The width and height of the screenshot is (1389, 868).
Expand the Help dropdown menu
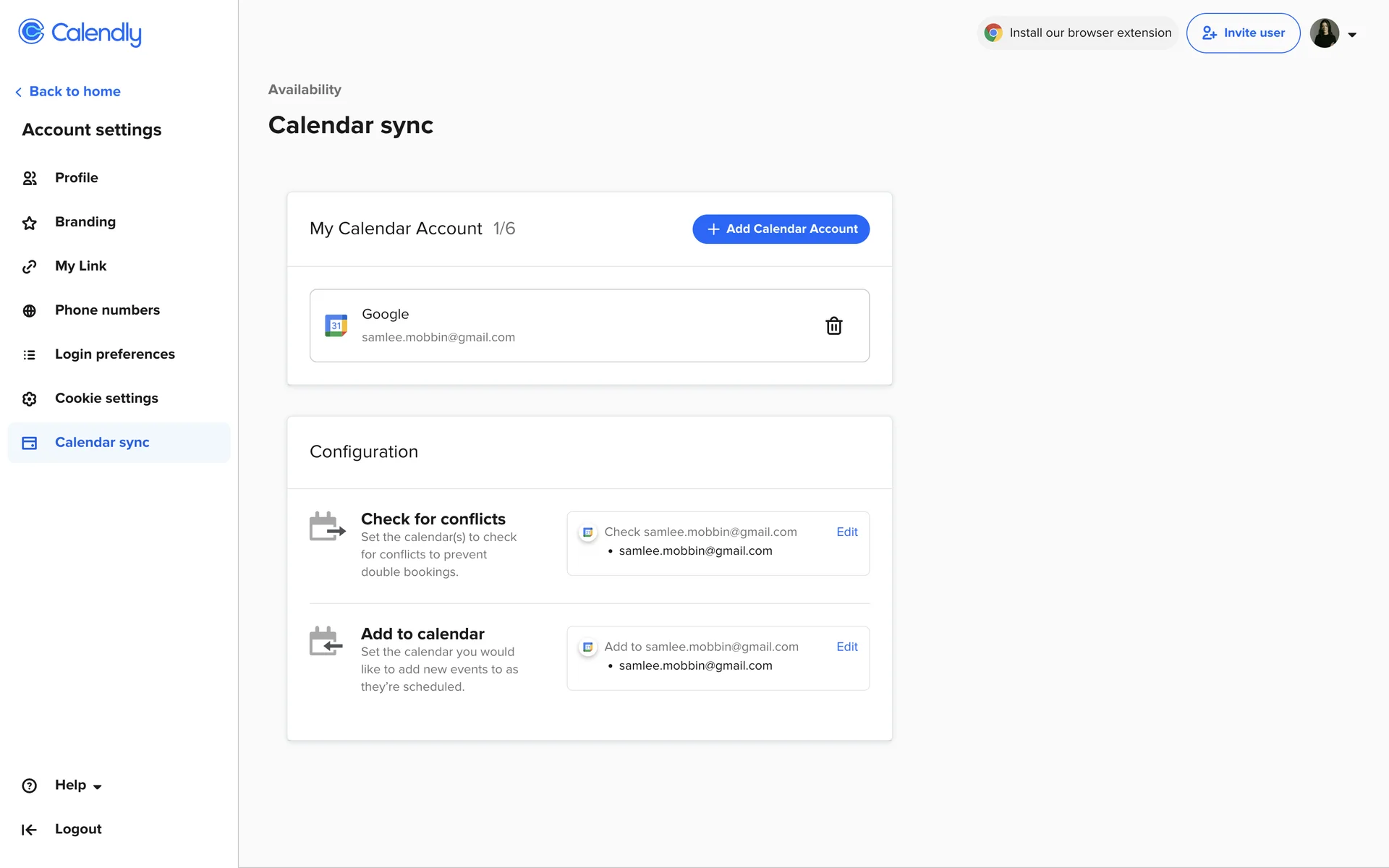click(78, 786)
